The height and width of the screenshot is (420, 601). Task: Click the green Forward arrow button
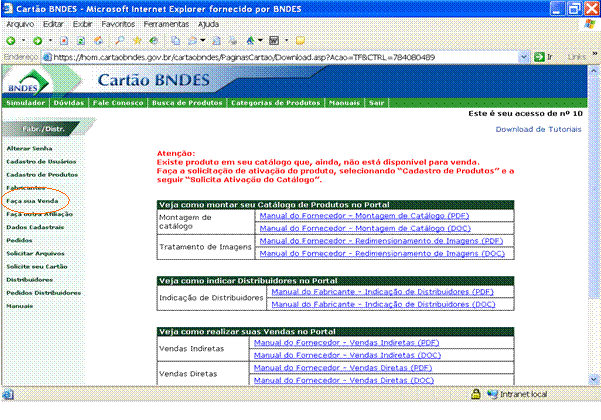tap(38, 41)
